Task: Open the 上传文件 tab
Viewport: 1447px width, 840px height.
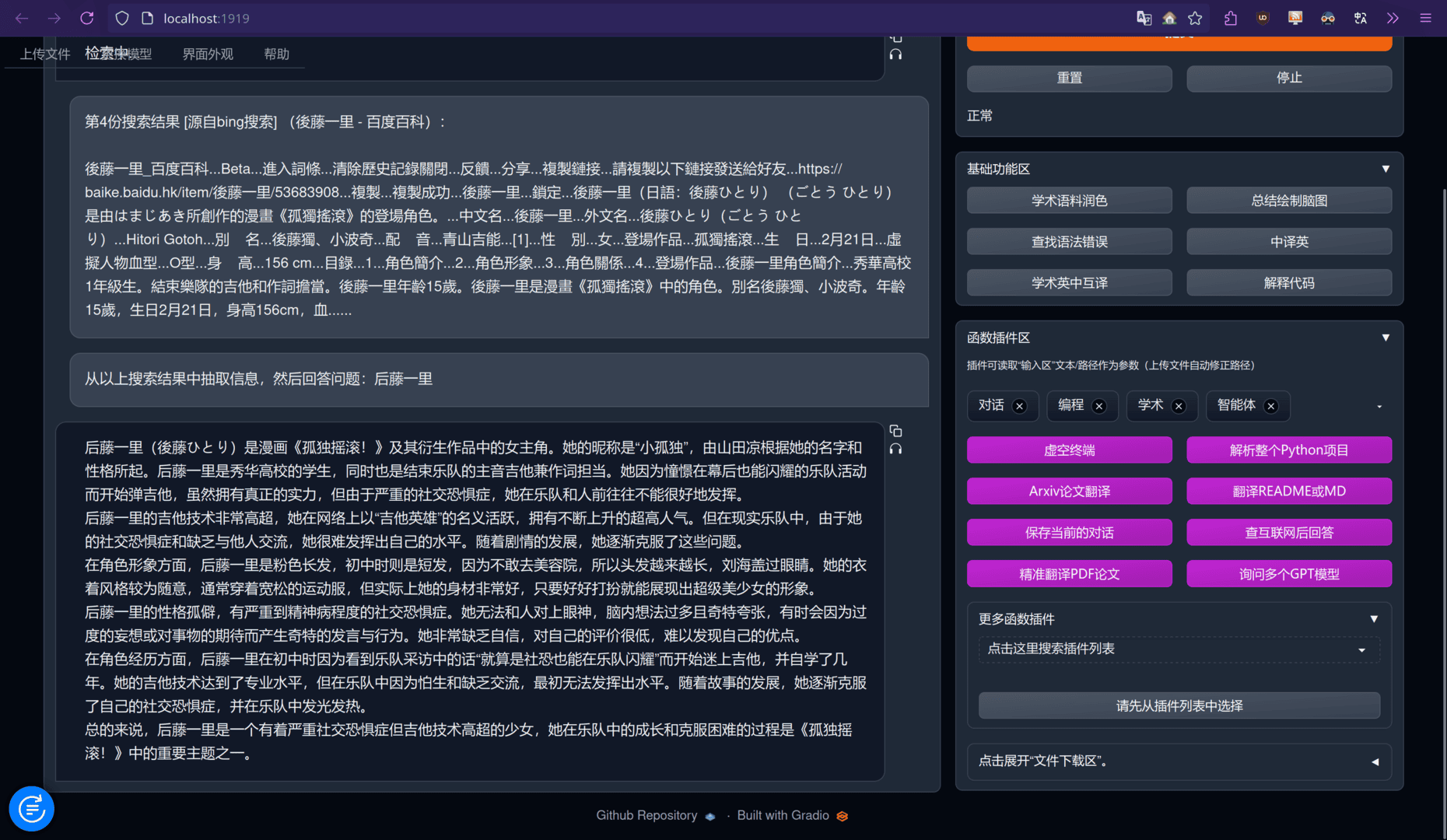Action: tap(45, 54)
